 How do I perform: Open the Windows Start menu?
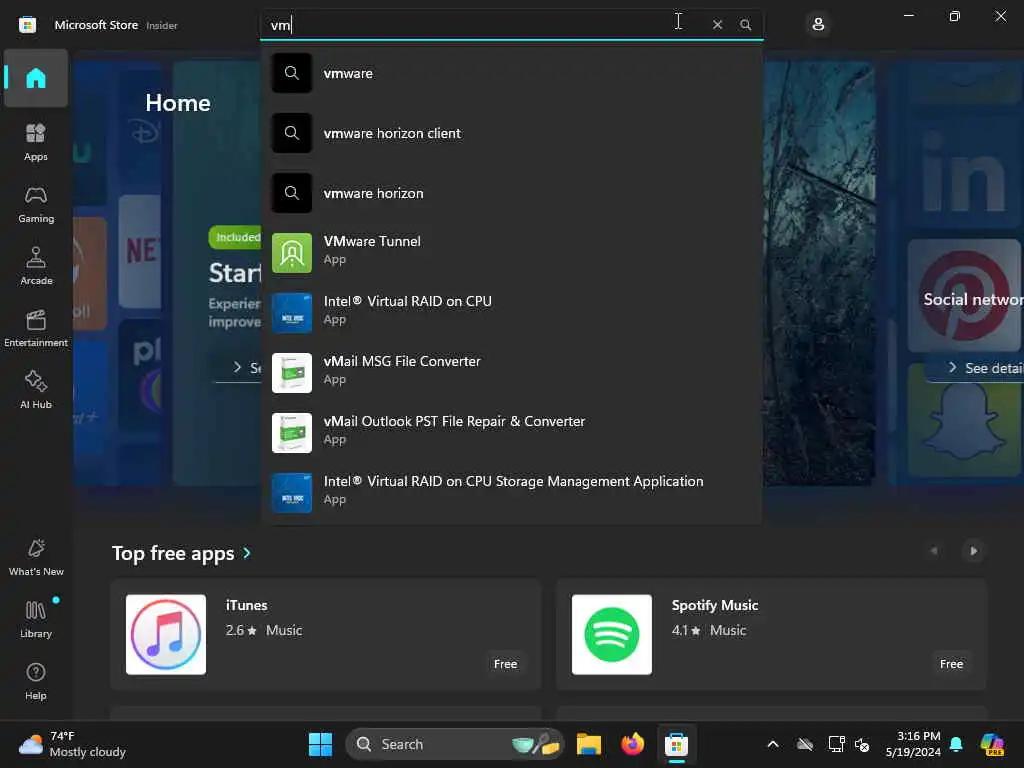[x=320, y=744]
